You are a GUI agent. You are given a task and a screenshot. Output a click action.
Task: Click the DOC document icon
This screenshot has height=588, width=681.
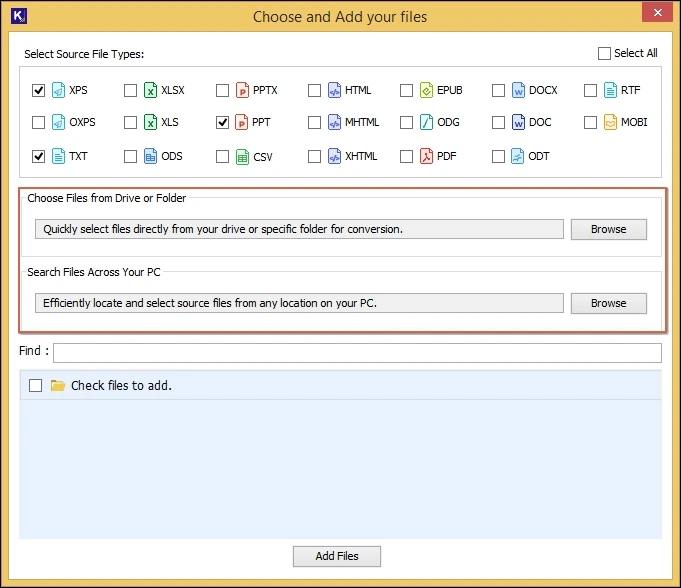[x=518, y=122]
